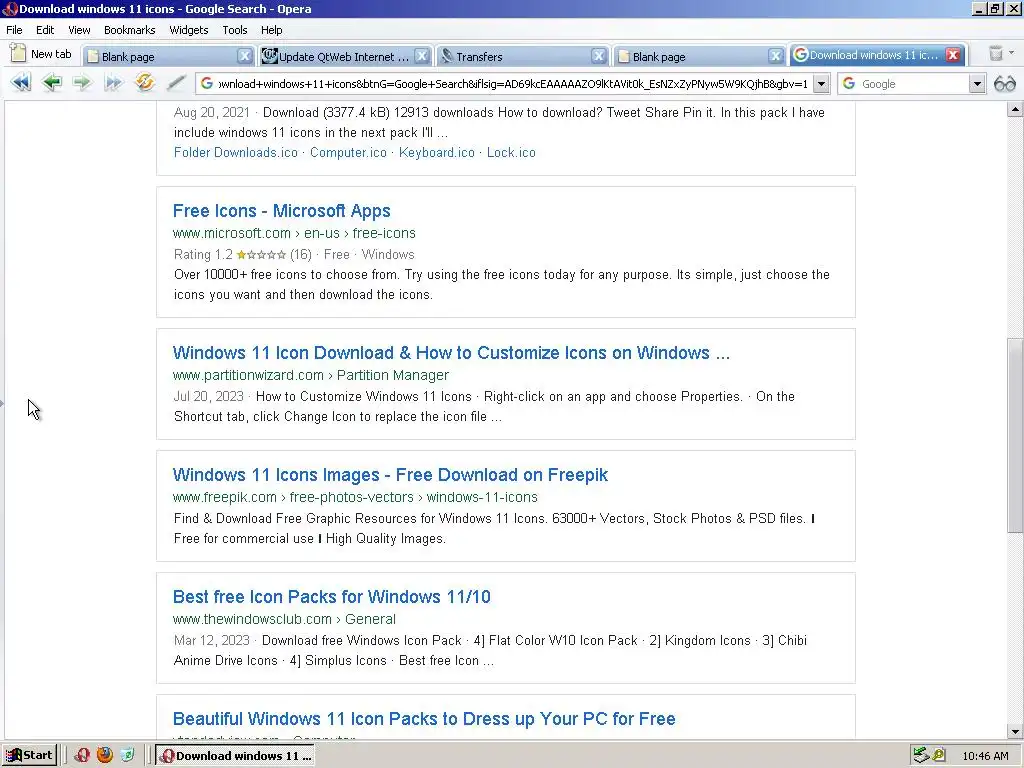Image resolution: width=1024 pixels, height=768 pixels.
Task: Open the Freepik Windows 11 Icons result
Action: tap(390, 475)
